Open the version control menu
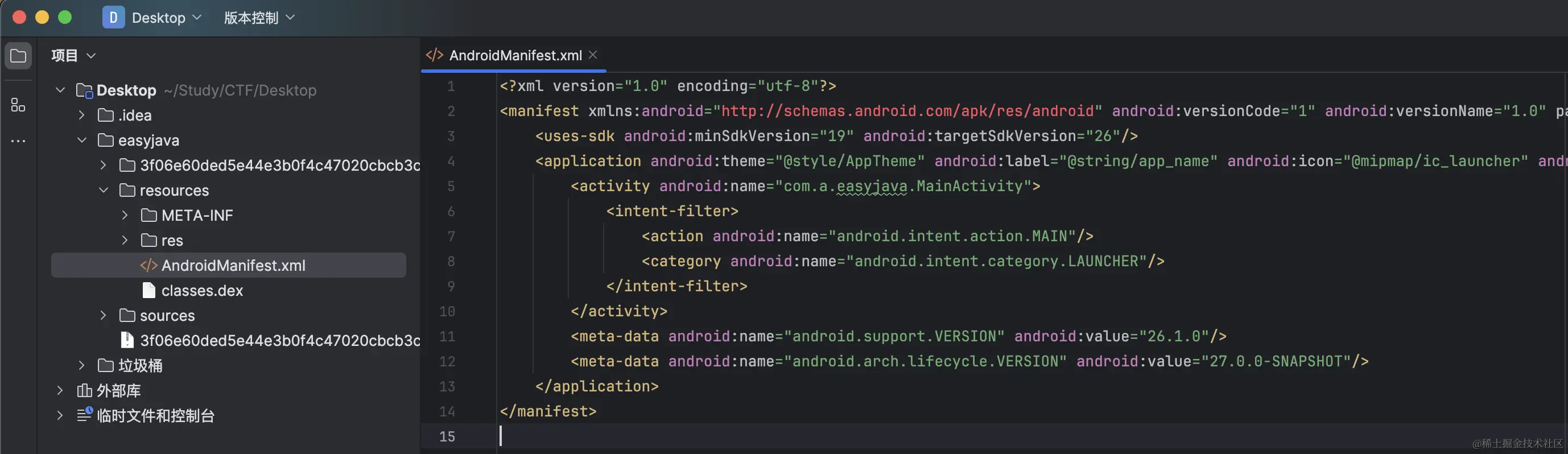The image size is (1568, 454). tap(259, 18)
